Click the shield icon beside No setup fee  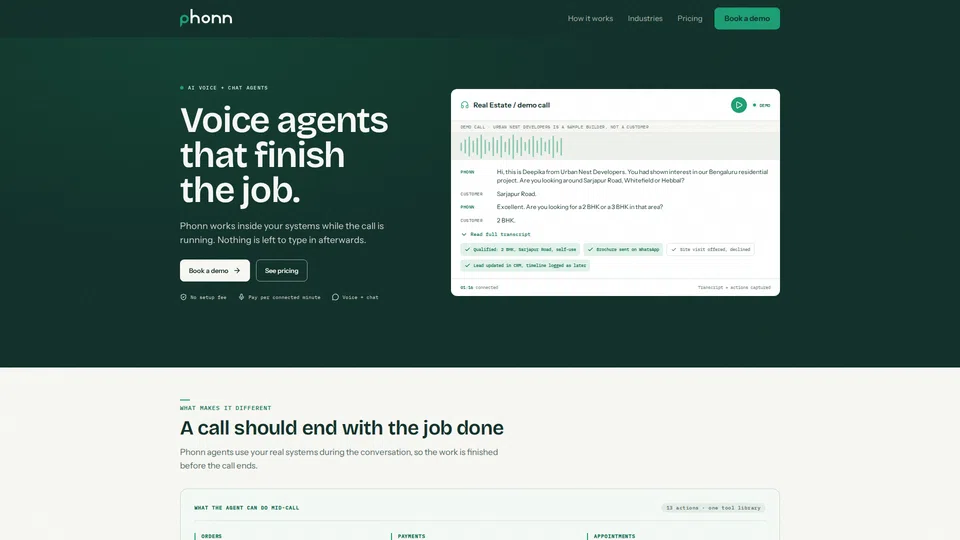pos(183,297)
